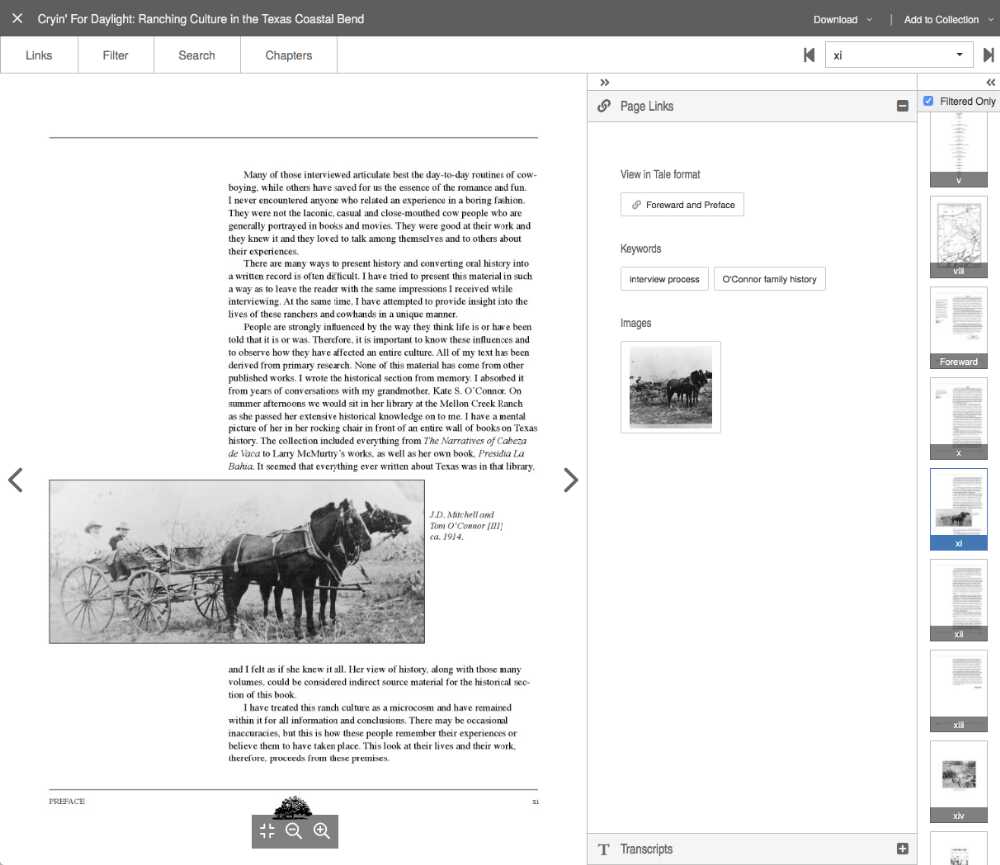Open the page xiv thumbnail
The width and height of the screenshot is (1000, 865).
point(959,781)
